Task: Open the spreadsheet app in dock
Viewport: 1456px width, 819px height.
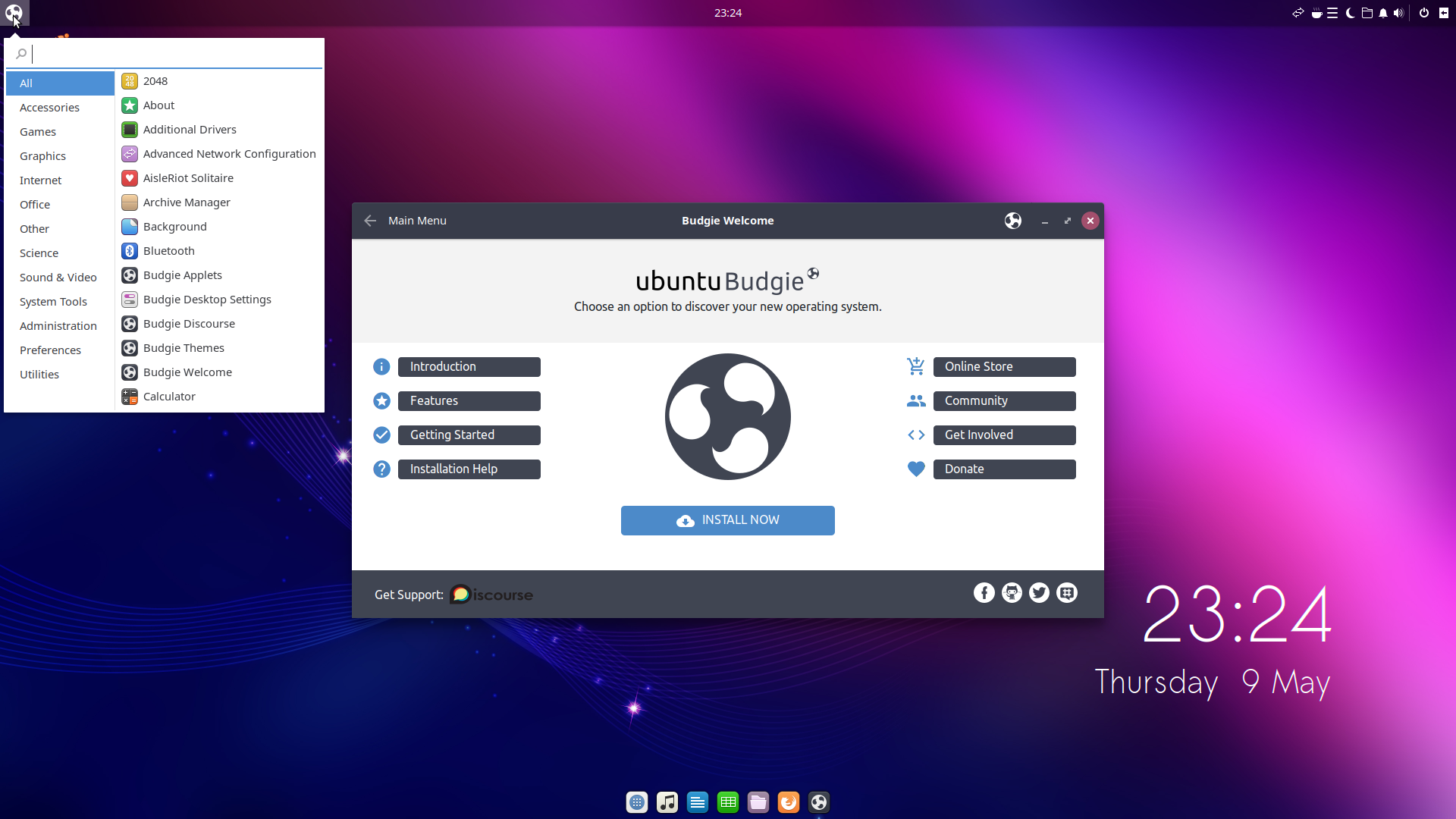Action: click(x=728, y=802)
